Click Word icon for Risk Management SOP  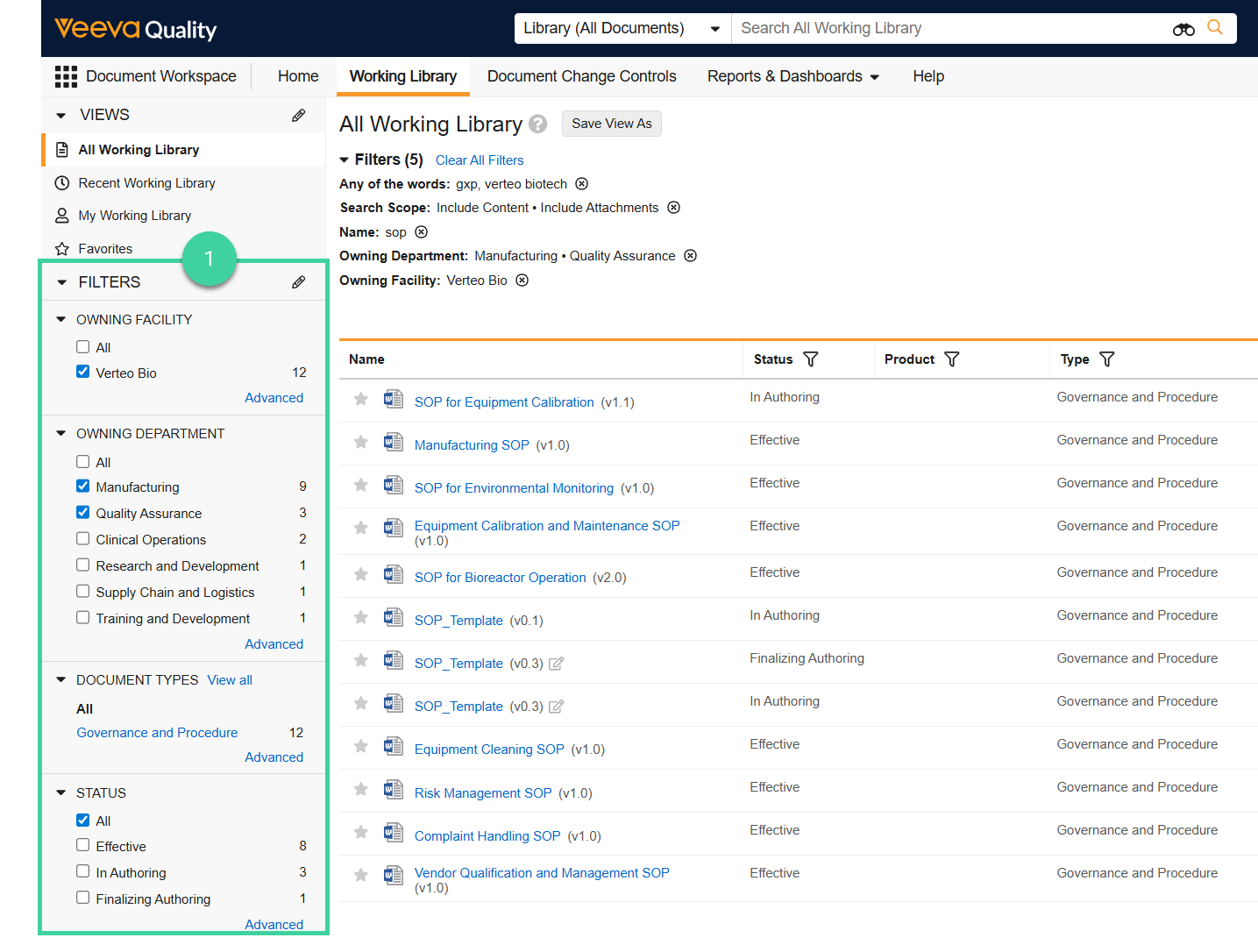coord(394,789)
